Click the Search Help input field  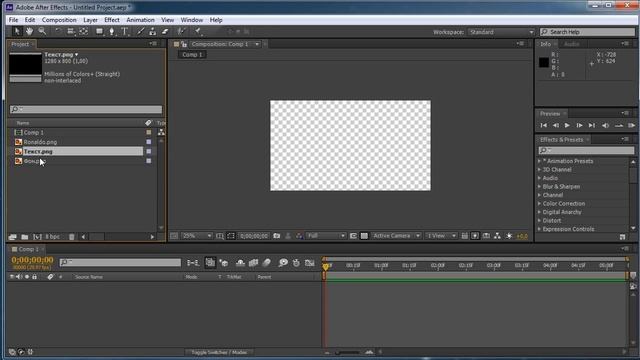point(588,32)
